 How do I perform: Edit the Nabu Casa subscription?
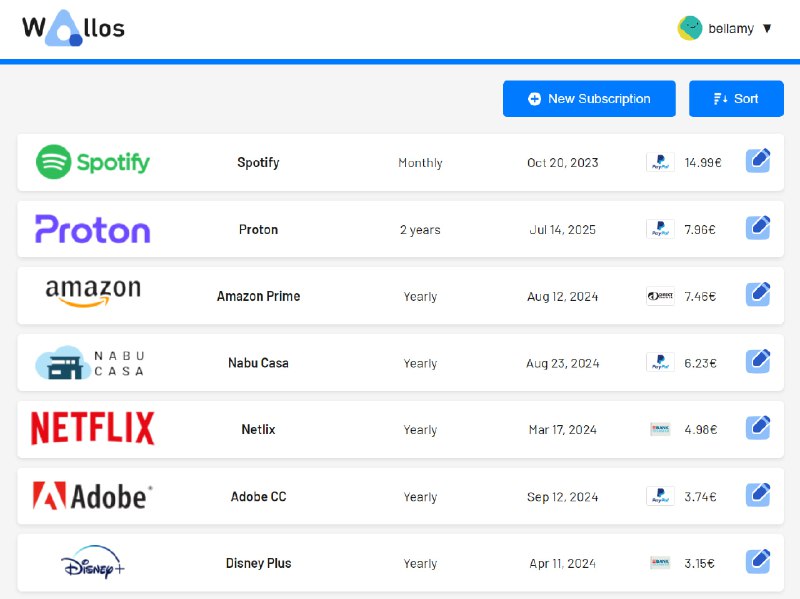758,362
